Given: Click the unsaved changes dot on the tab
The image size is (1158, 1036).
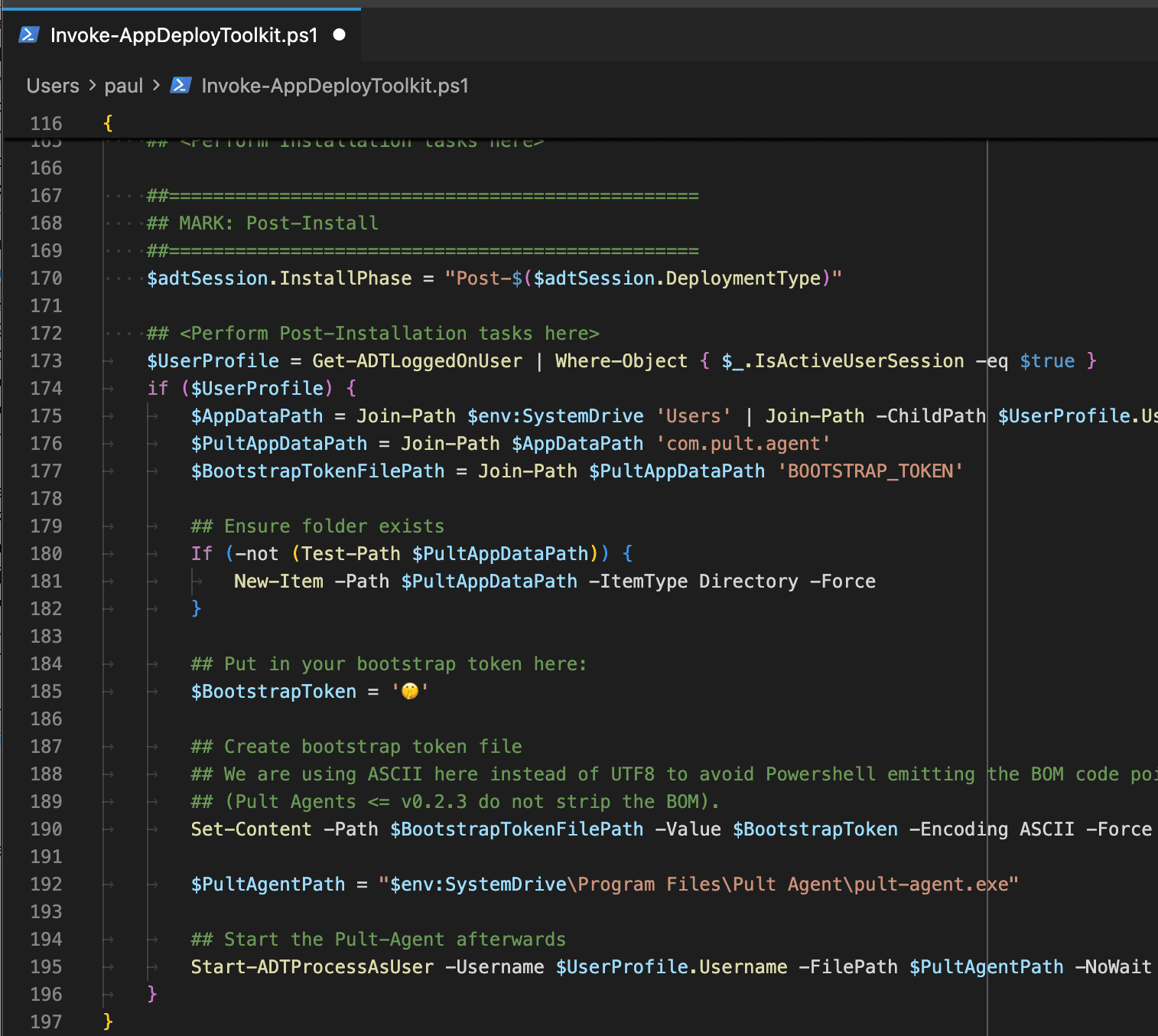Looking at the screenshot, I should [x=340, y=35].
